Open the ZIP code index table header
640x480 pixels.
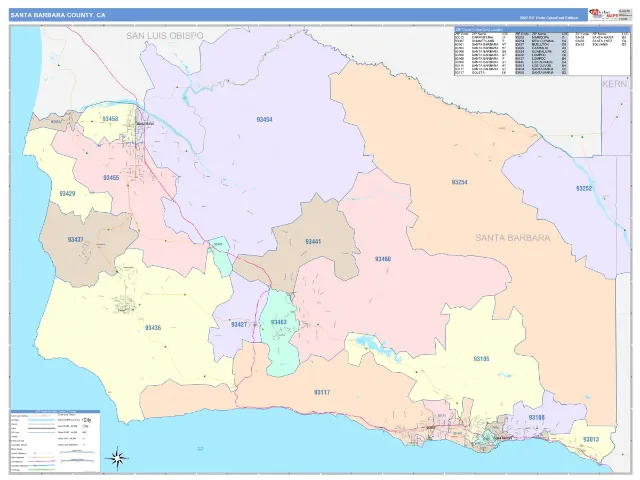542,29
